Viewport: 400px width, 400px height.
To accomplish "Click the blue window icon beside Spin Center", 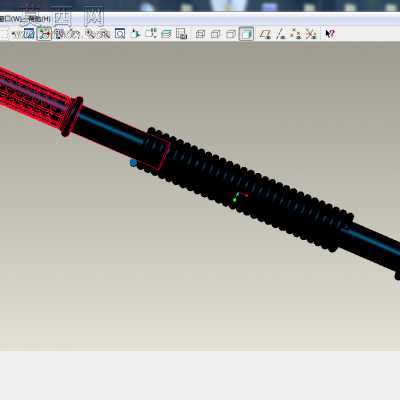I will tap(29, 34).
